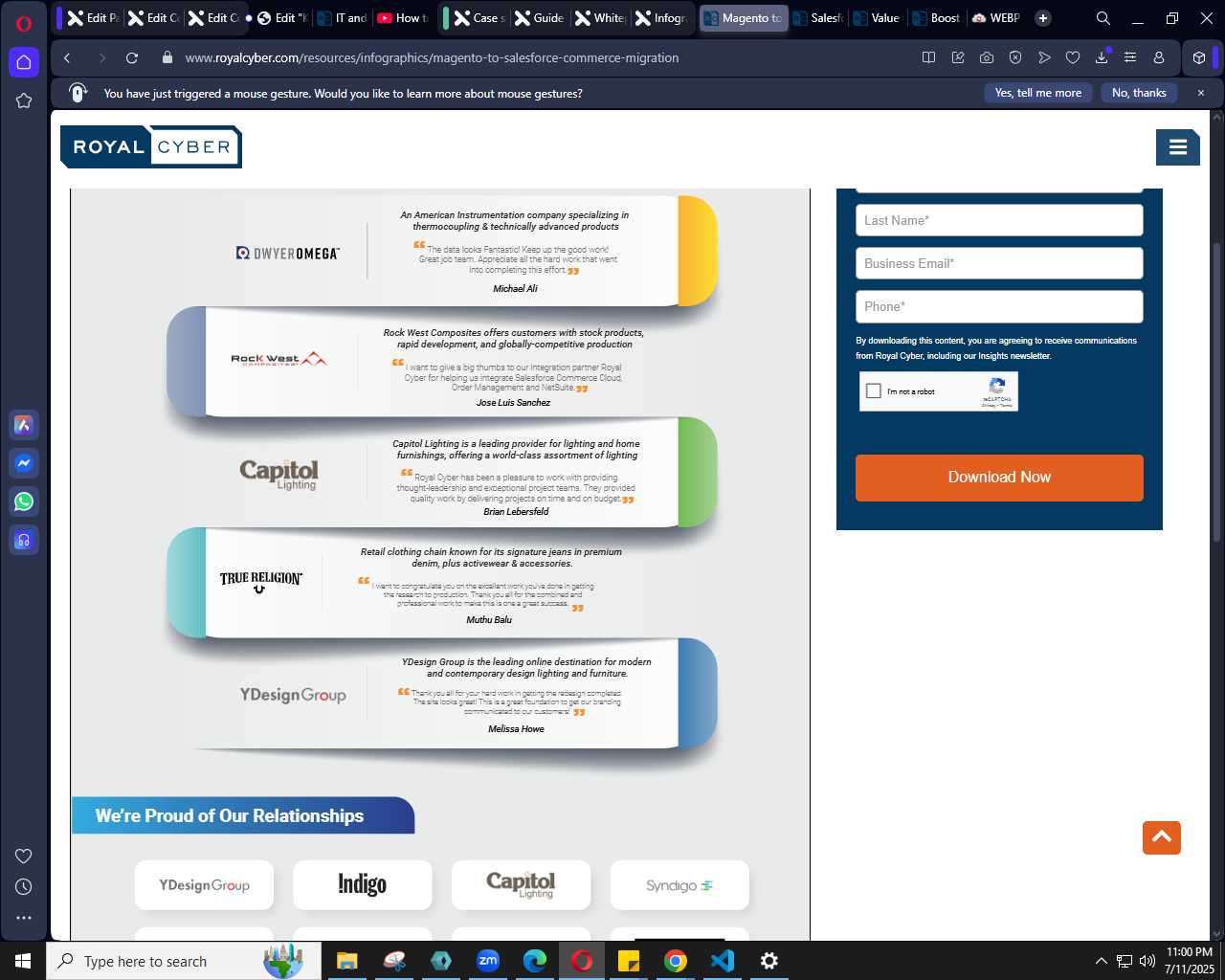Open Windows Settings gear in taskbar
The width and height of the screenshot is (1225, 980).
click(x=769, y=961)
